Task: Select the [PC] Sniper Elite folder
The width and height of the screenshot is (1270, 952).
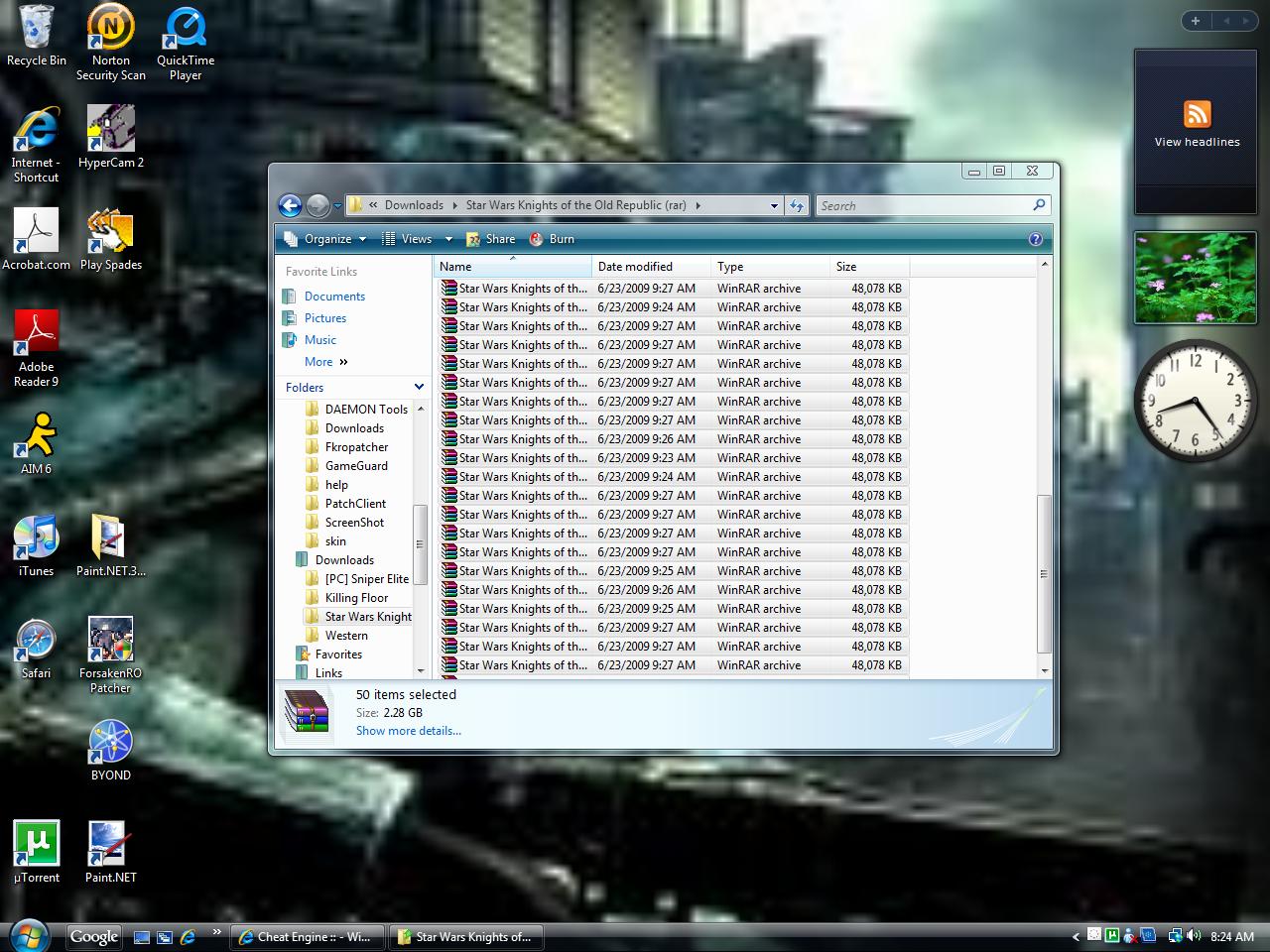Action: pyautogui.click(x=357, y=579)
